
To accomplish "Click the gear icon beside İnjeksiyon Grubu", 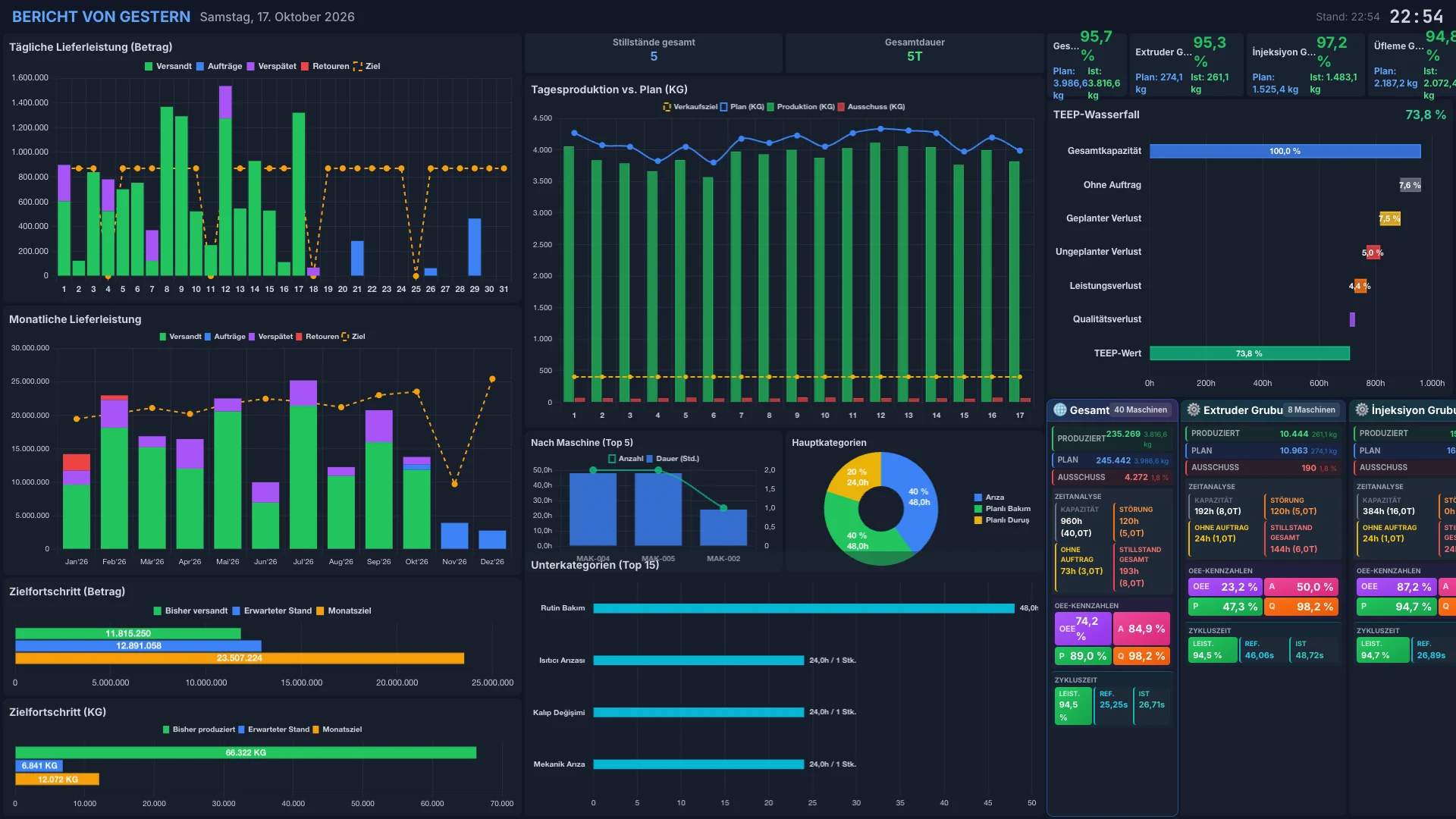I will click(1362, 410).
